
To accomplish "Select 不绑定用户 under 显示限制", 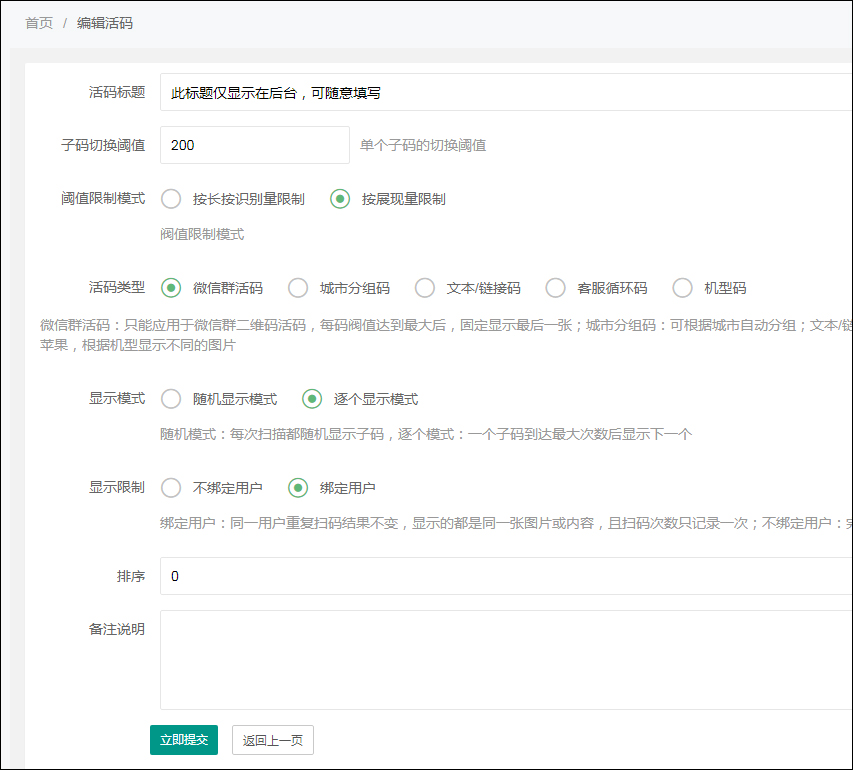I will coord(171,487).
